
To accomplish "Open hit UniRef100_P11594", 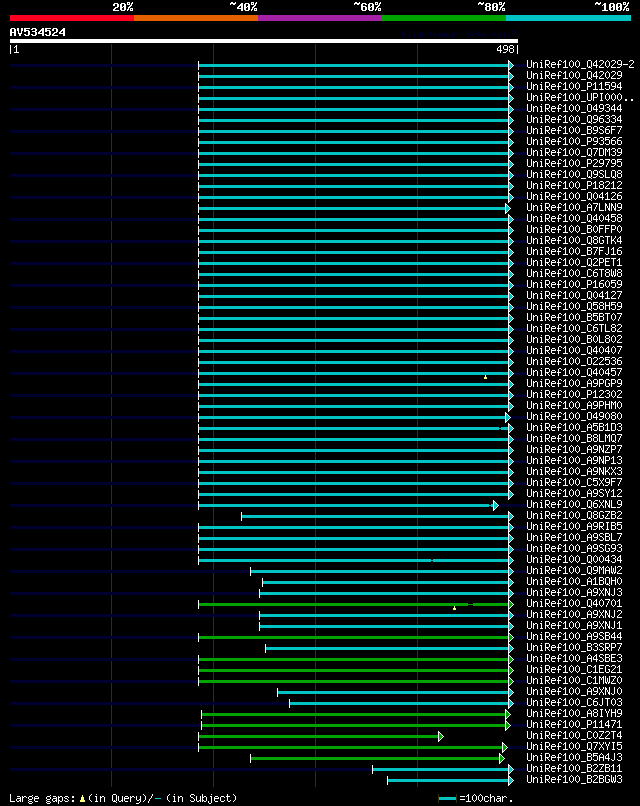I will (x=574, y=86).
